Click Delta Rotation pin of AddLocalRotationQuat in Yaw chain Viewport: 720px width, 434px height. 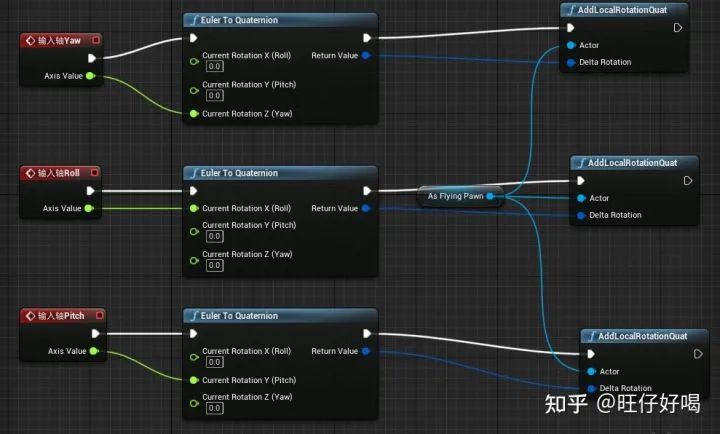coord(571,62)
